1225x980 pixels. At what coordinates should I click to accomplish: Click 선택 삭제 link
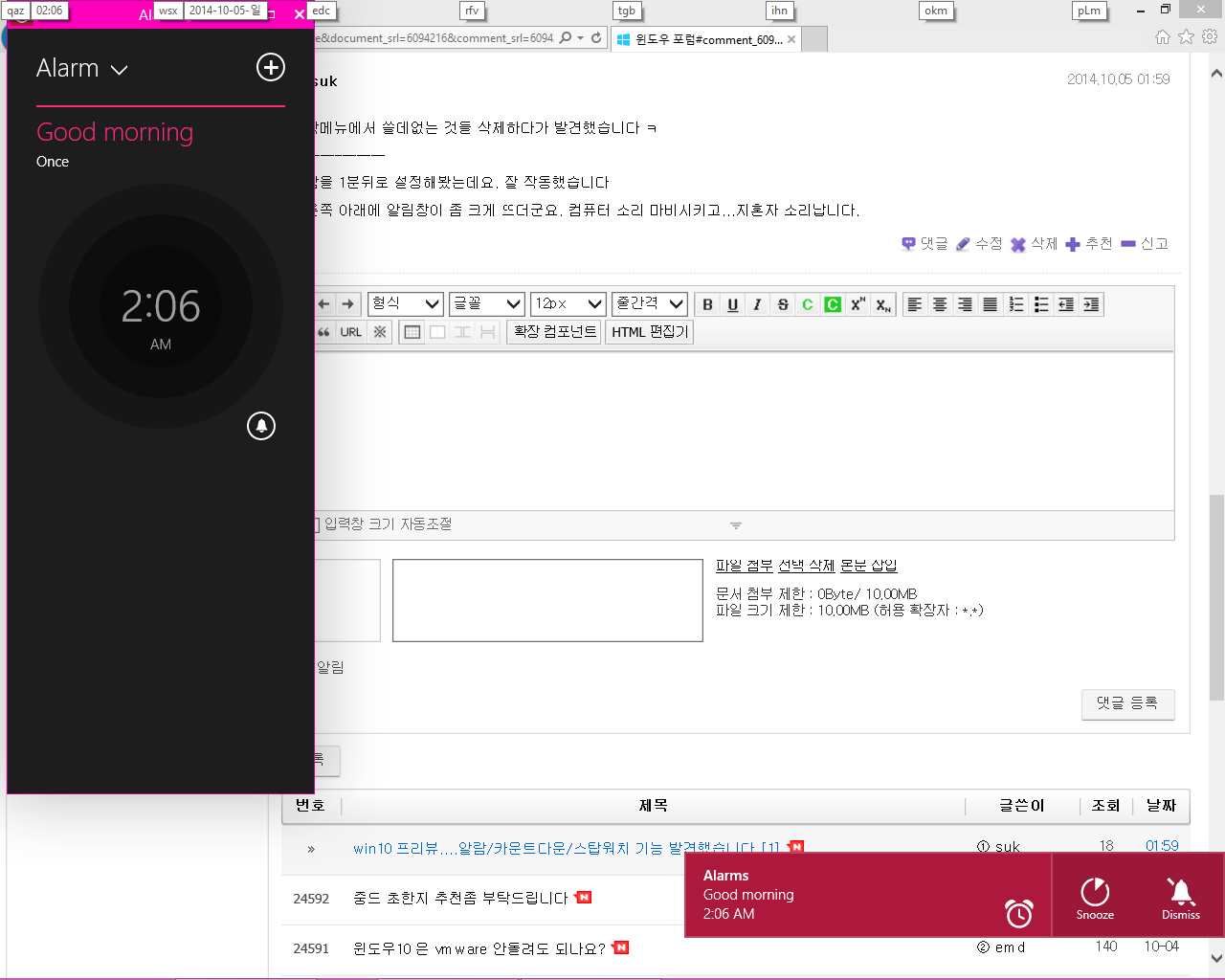[x=807, y=566]
